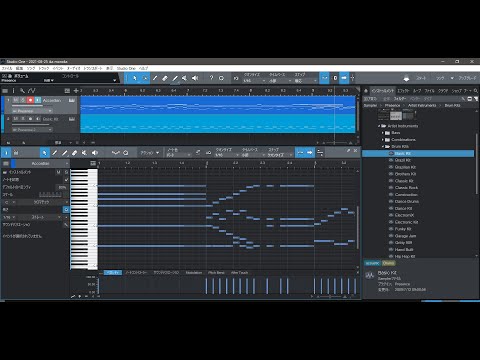Click the Basic Kit preset icon in info panel
The width and height of the screenshot is (480, 360).
click(370, 276)
